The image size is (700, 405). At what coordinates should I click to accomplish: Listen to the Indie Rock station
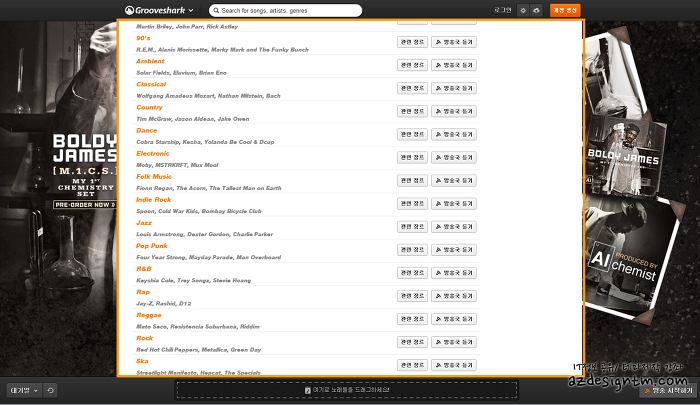[454, 204]
